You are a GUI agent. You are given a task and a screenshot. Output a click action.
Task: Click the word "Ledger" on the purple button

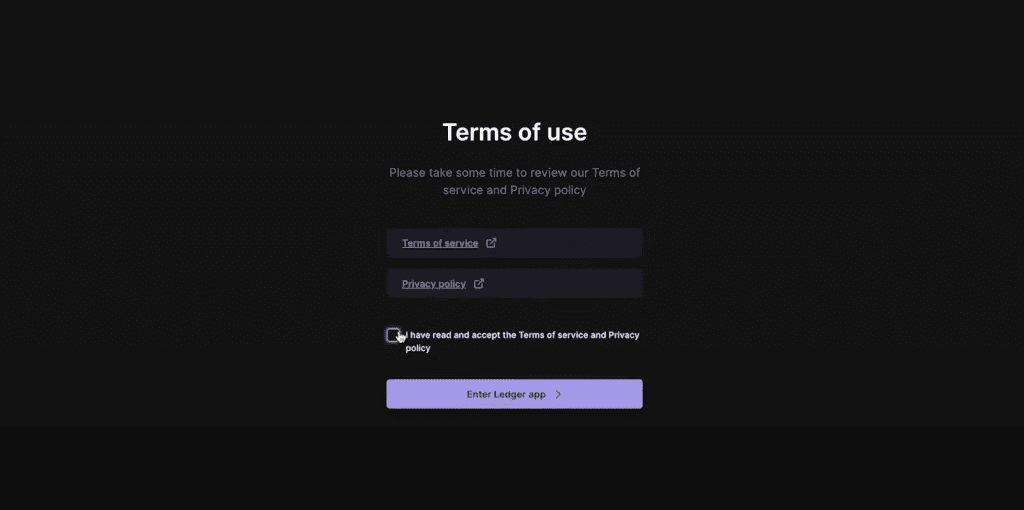point(510,394)
